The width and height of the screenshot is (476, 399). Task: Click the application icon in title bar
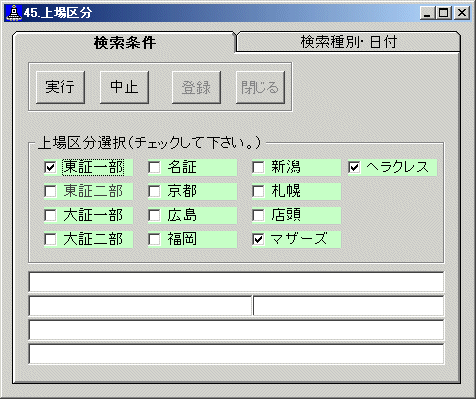pyautogui.click(x=14, y=13)
